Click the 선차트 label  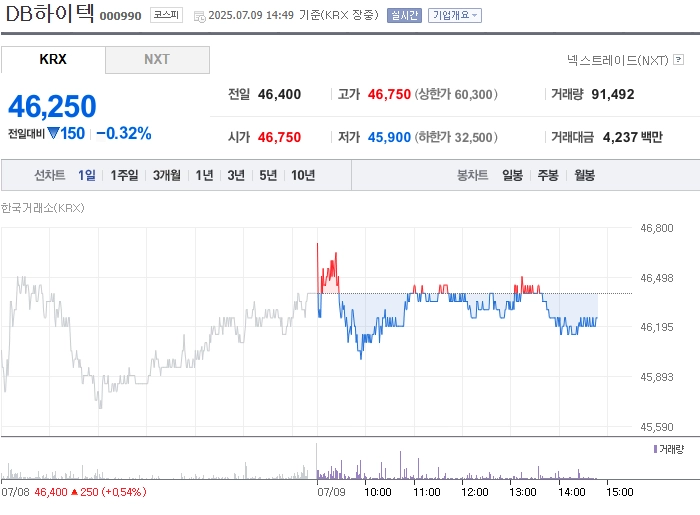(50, 175)
